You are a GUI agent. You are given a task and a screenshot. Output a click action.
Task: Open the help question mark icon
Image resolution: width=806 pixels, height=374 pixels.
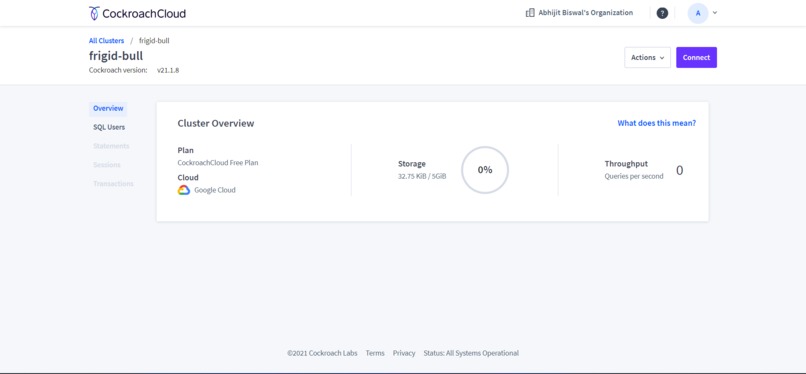point(662,13)
